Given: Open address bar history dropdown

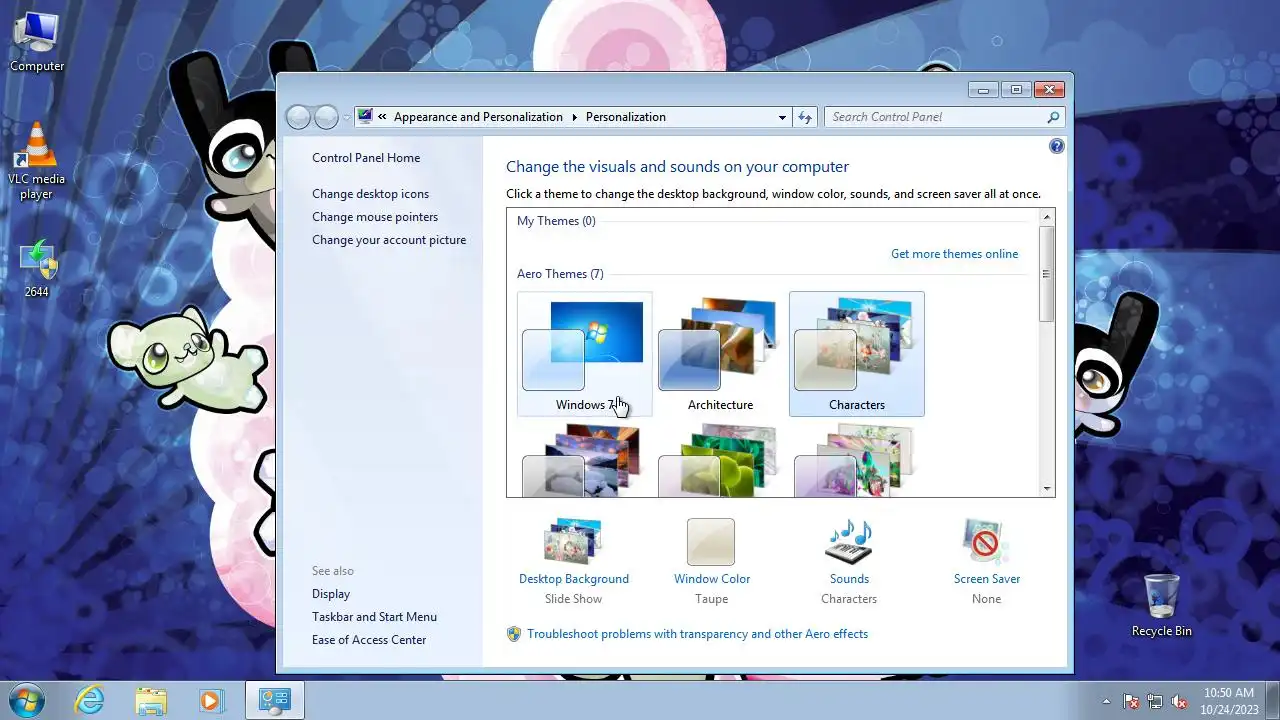Looking at the screenshot, I should [x=782, y=117].
